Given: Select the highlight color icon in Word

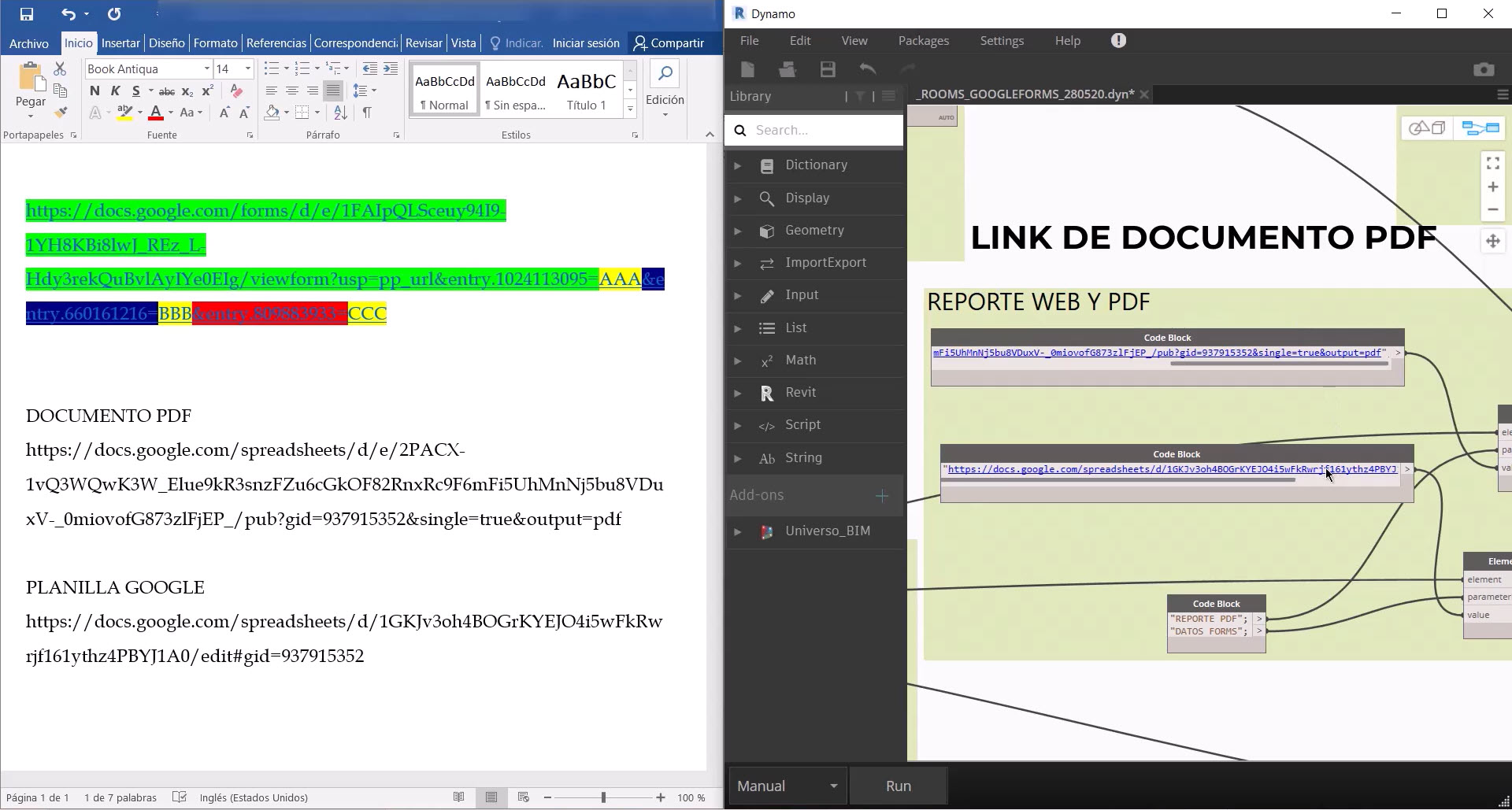Looking at the screenshot, I should [x=124, y=113].
